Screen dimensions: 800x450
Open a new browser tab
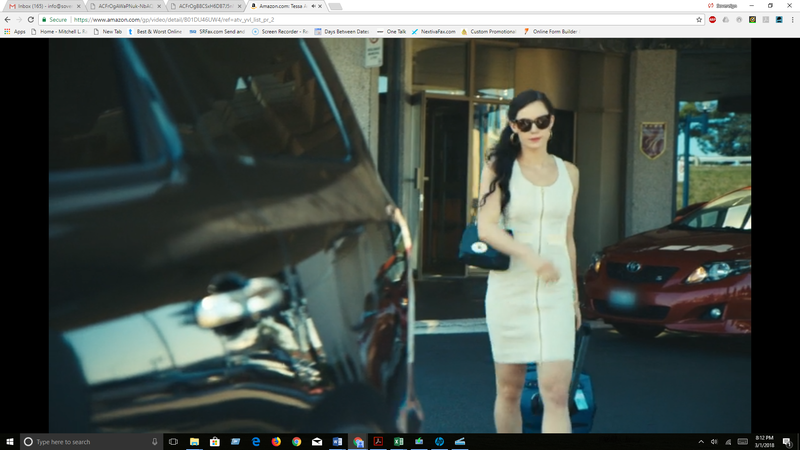335,6
